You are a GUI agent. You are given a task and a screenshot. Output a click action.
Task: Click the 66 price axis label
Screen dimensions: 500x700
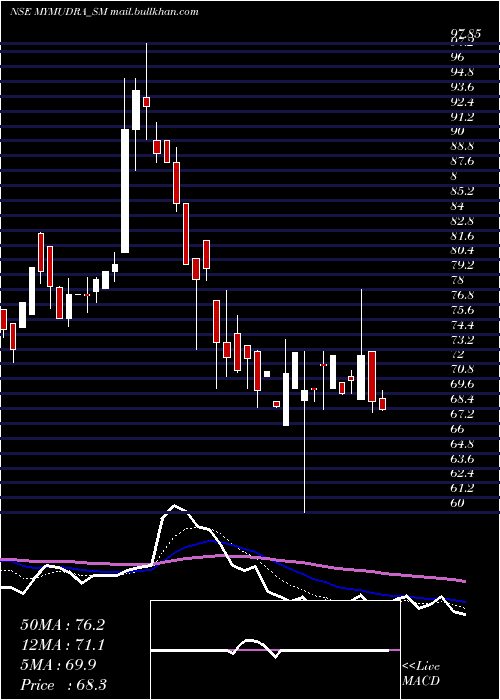pyautogui.click(x=457, y=429)
